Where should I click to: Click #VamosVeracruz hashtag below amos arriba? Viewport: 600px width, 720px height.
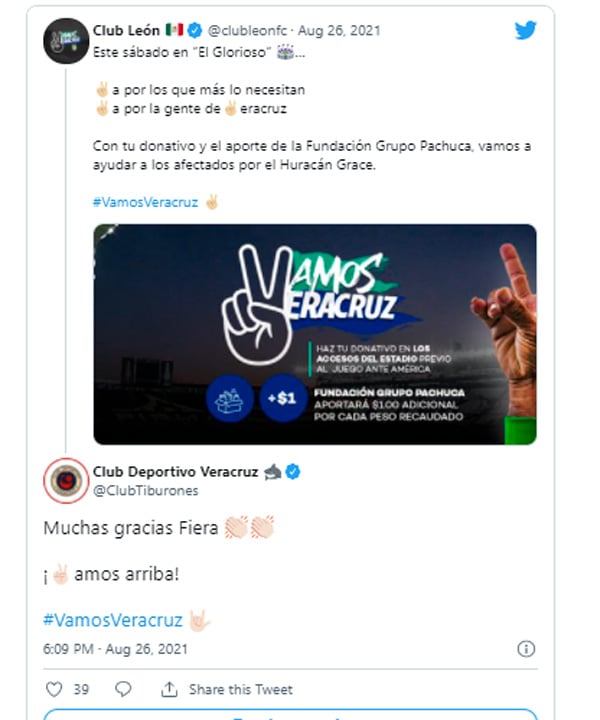pos(112,619)
